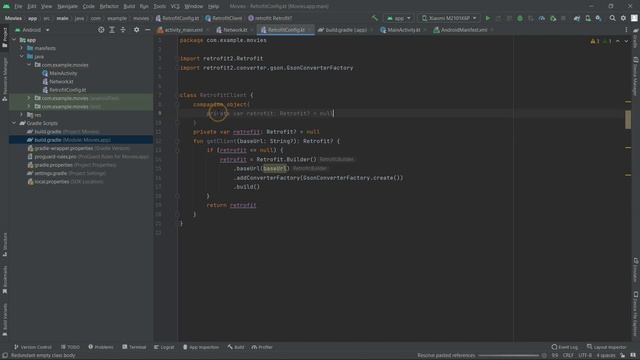The height and width of the screenshot is (360, 640).
Task: Open the Android project view dropdown
Action: coord(32,30)
